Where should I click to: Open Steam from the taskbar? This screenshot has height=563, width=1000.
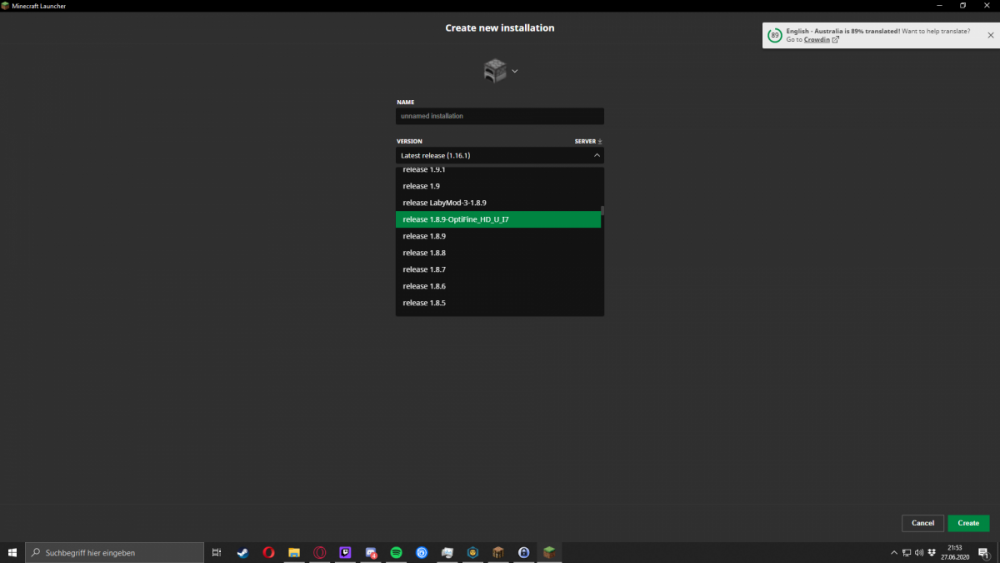click(x=242, y=552)
